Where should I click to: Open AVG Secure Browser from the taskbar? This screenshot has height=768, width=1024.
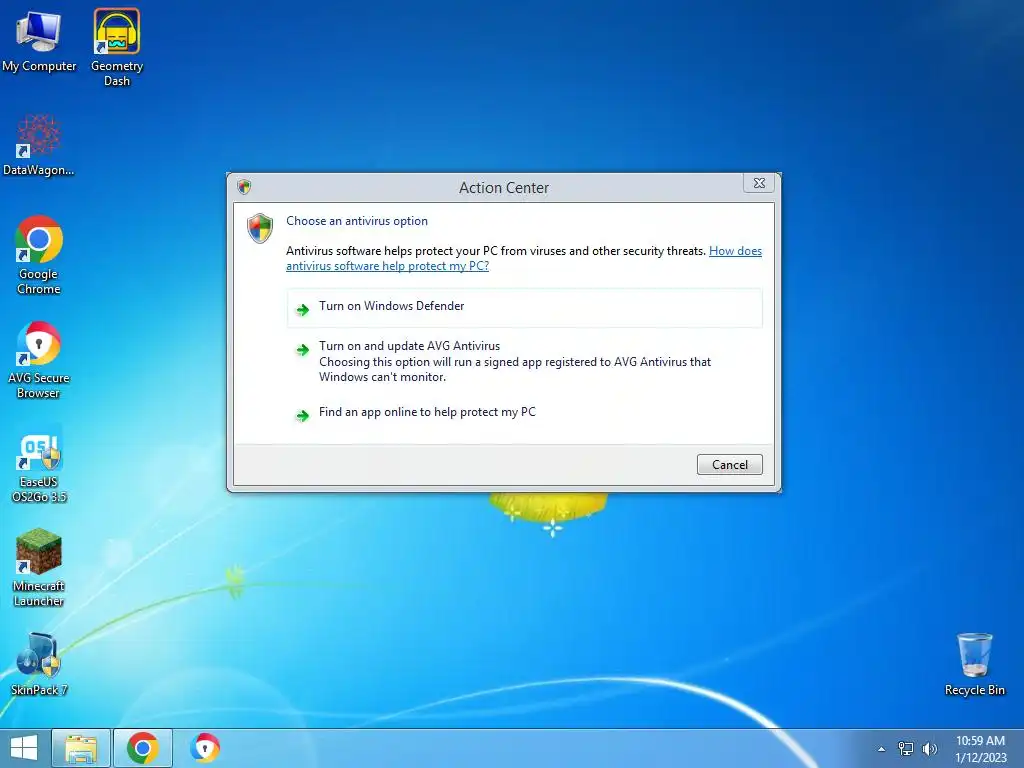(x=205, y=748)
